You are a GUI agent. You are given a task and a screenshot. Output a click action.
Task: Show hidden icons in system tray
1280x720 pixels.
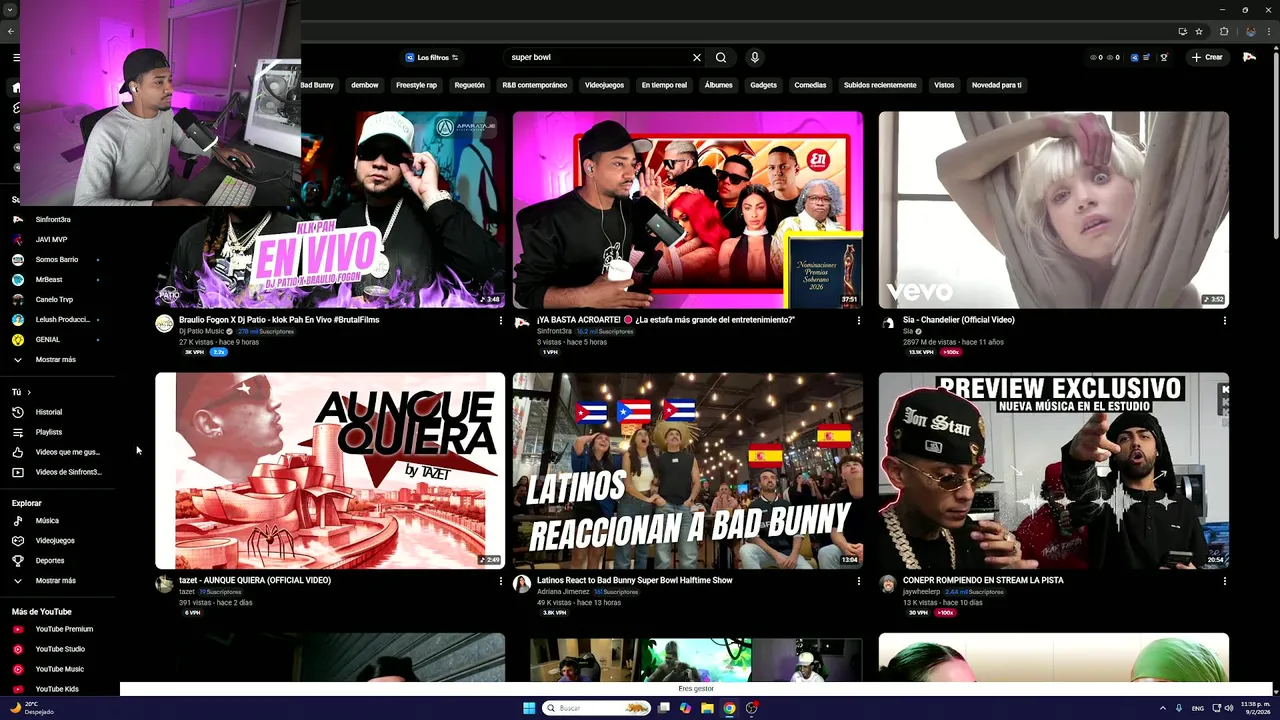point(1162,708)
